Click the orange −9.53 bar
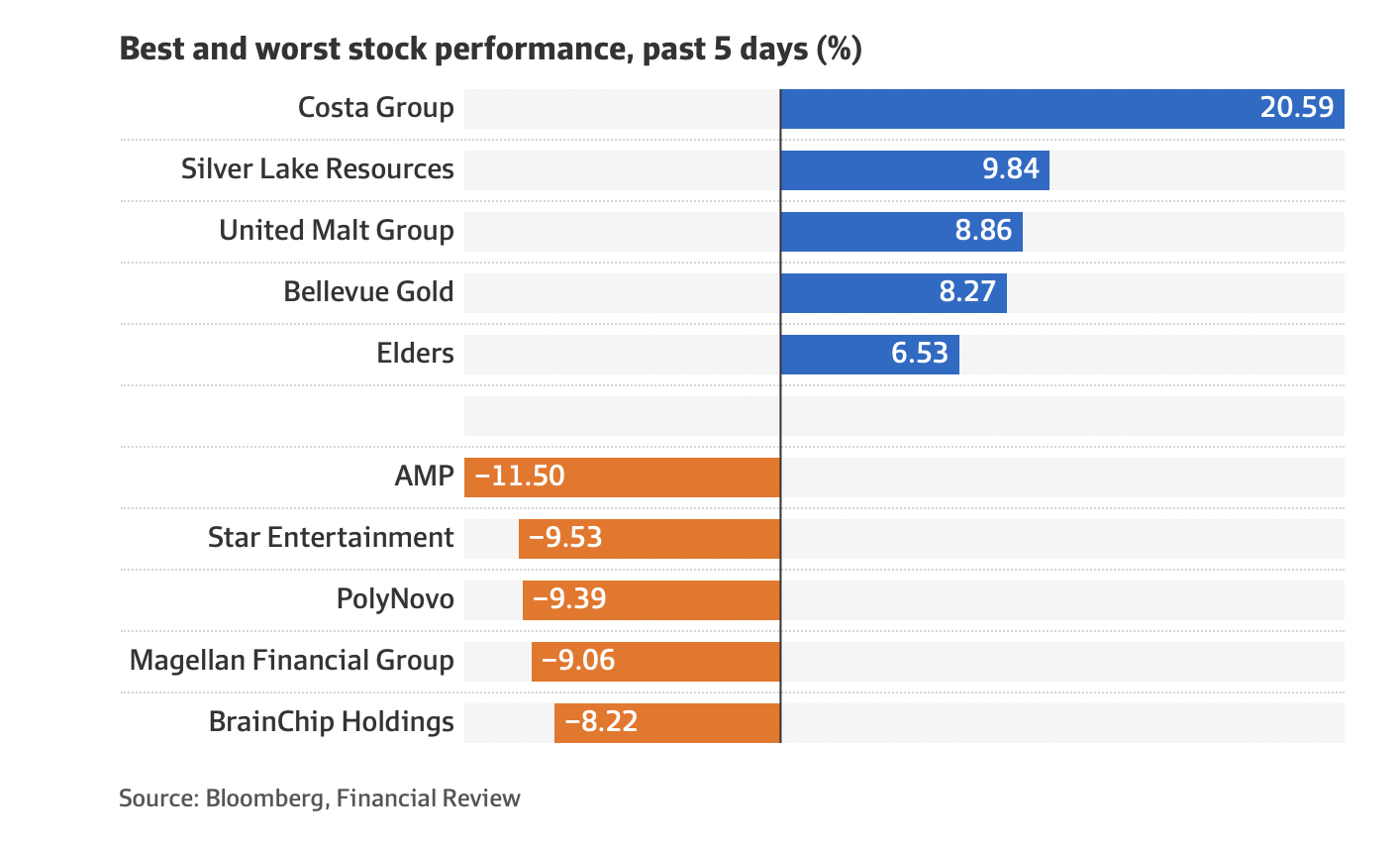 [x=650, y=538]
